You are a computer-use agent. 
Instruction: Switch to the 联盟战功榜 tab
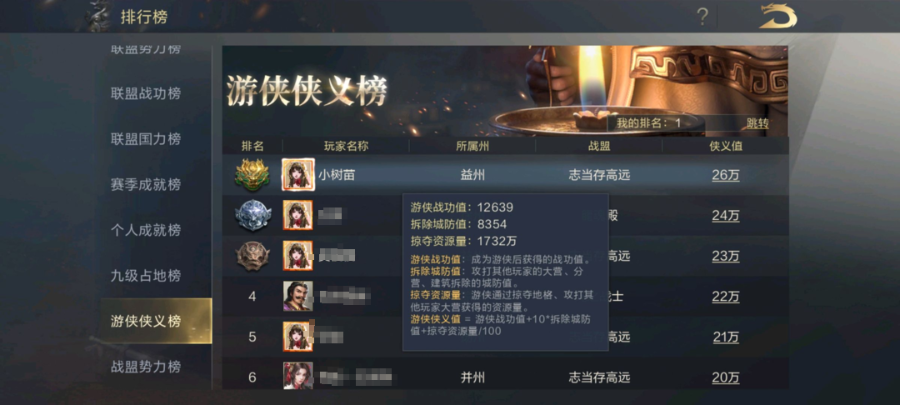146,94
